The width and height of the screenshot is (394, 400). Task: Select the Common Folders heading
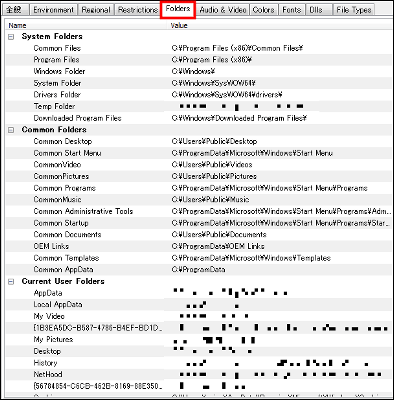(x=54, y=130)
